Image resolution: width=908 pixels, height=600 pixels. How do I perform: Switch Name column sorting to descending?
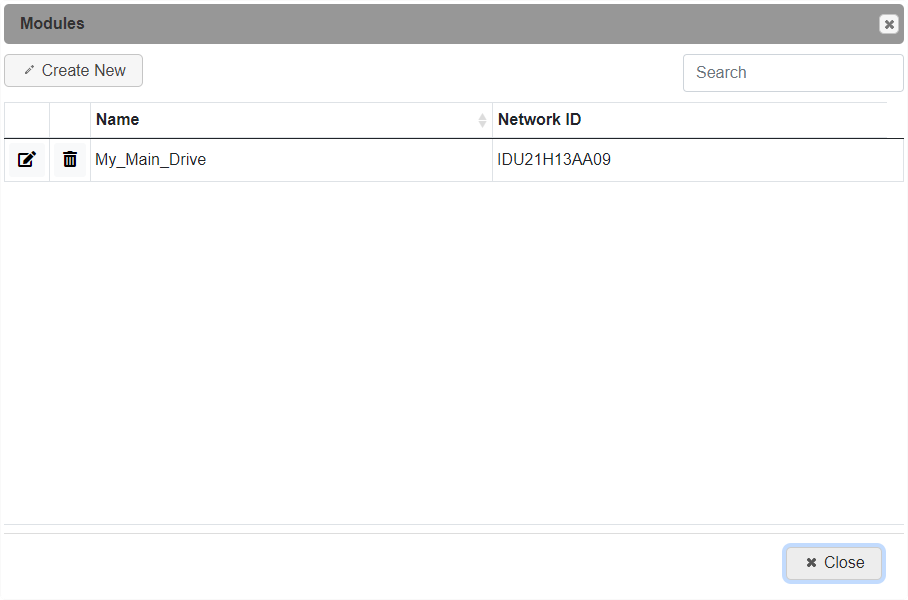[x=484, y=122]
